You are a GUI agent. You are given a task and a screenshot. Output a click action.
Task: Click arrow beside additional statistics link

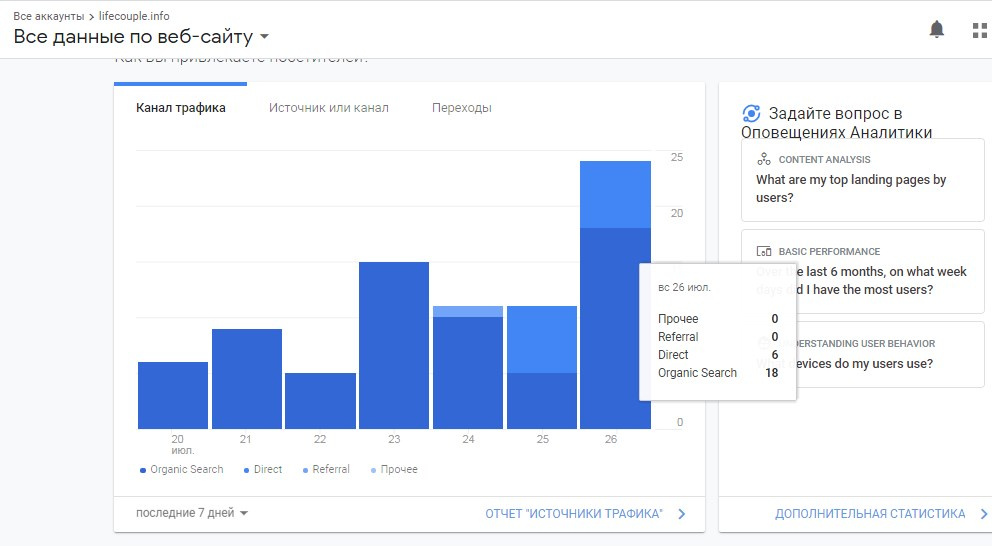click(984, 514)
